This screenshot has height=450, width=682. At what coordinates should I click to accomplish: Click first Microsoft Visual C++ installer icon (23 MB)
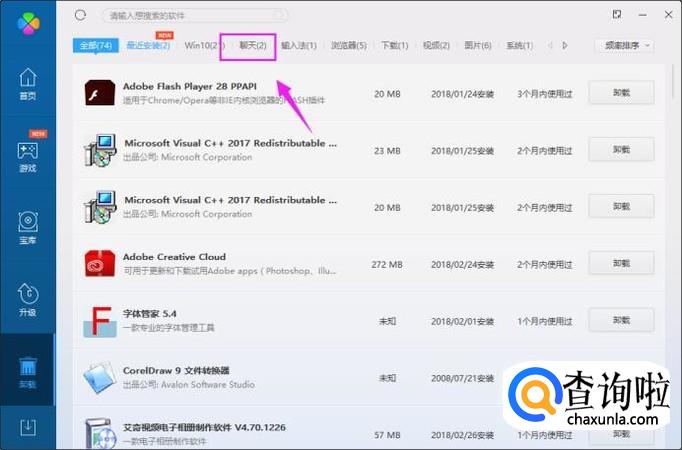click(x=100, y=150)
